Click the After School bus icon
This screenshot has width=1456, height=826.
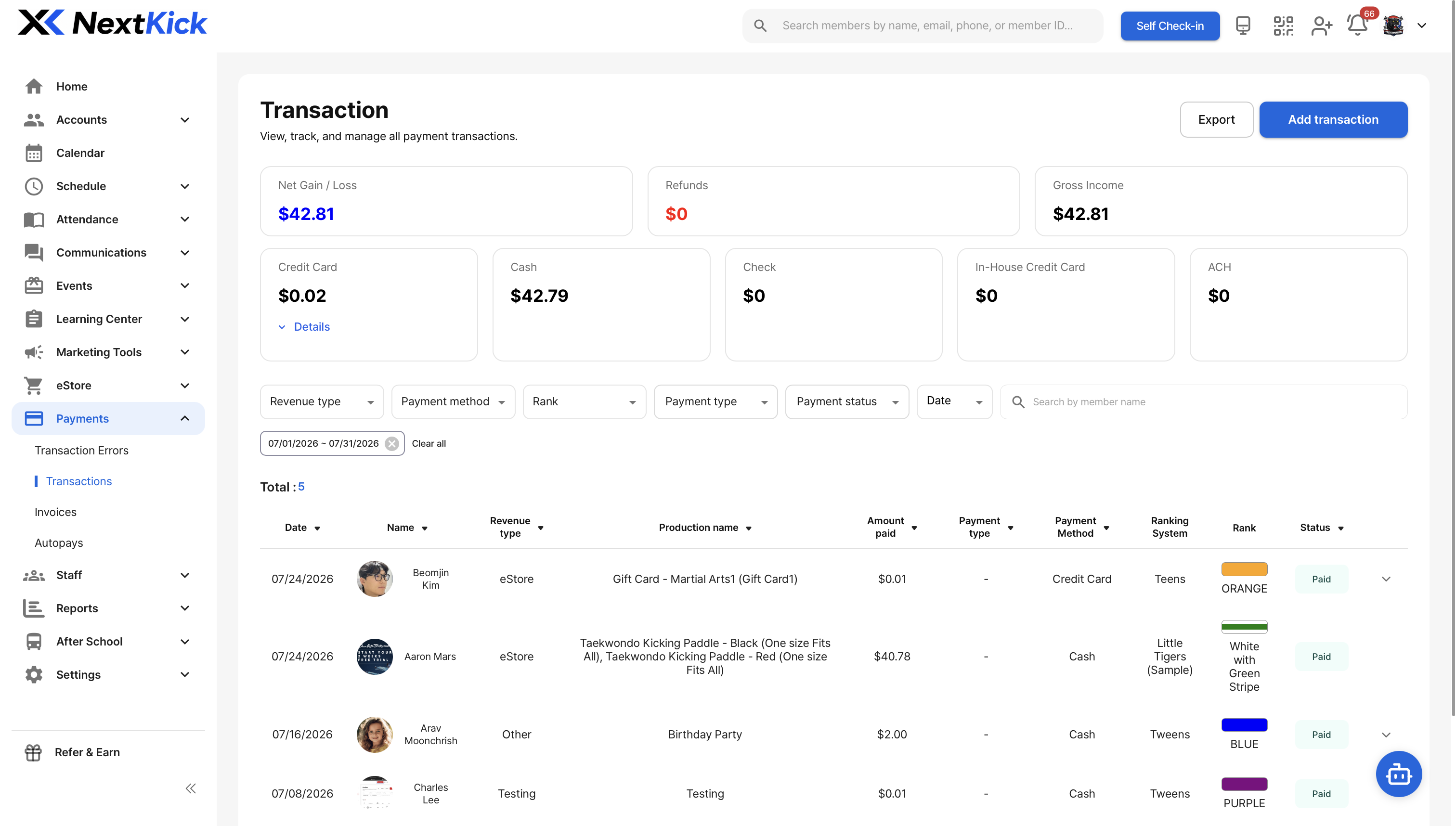(x=34, y=641)
